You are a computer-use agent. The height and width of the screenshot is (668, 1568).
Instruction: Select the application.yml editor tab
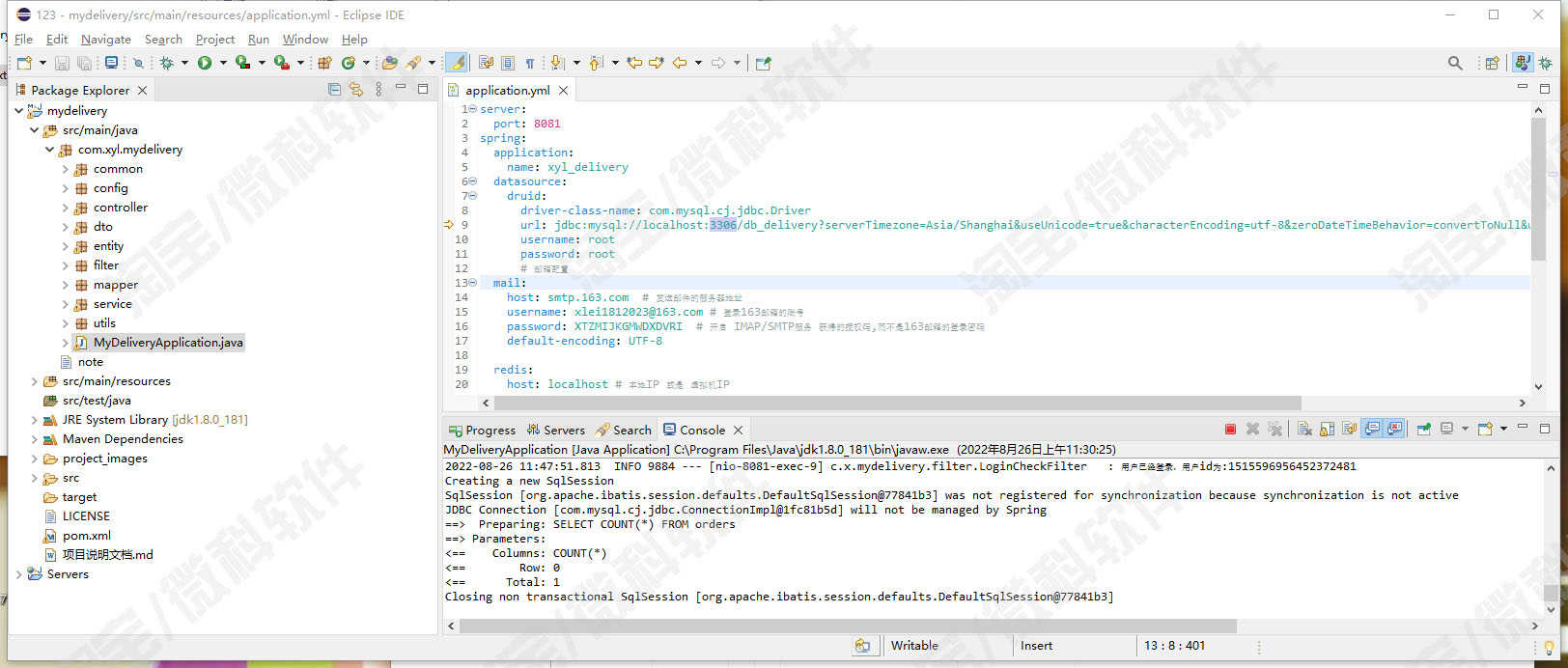[507, 90]
